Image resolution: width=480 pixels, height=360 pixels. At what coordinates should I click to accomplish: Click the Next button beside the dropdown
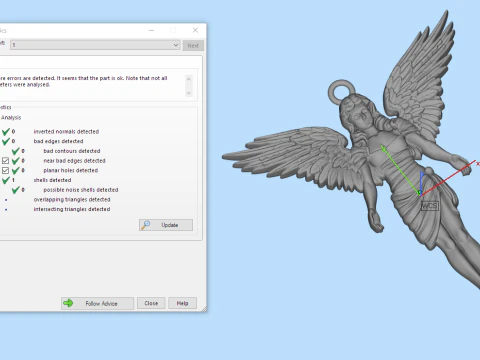193,45
